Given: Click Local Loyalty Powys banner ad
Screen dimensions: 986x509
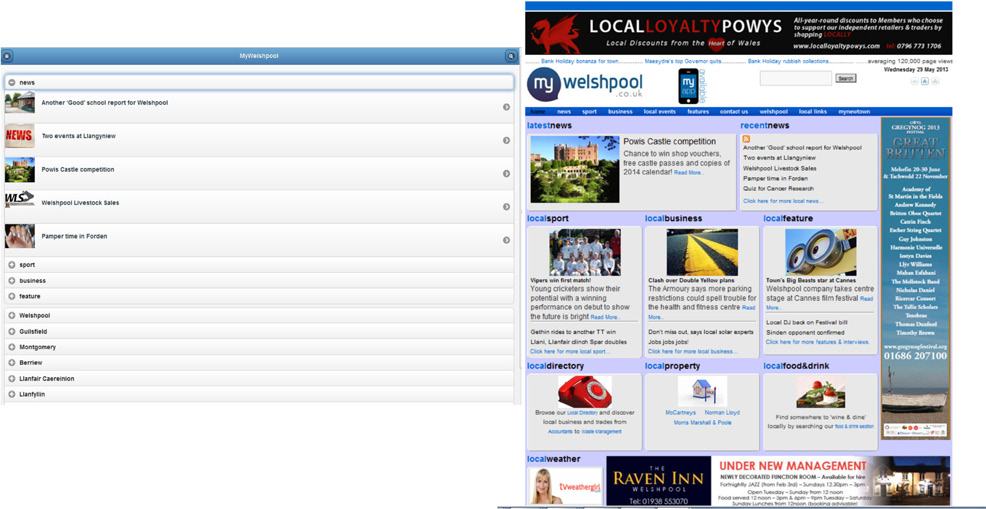Looking at the screenshot, I should (738, 33).
